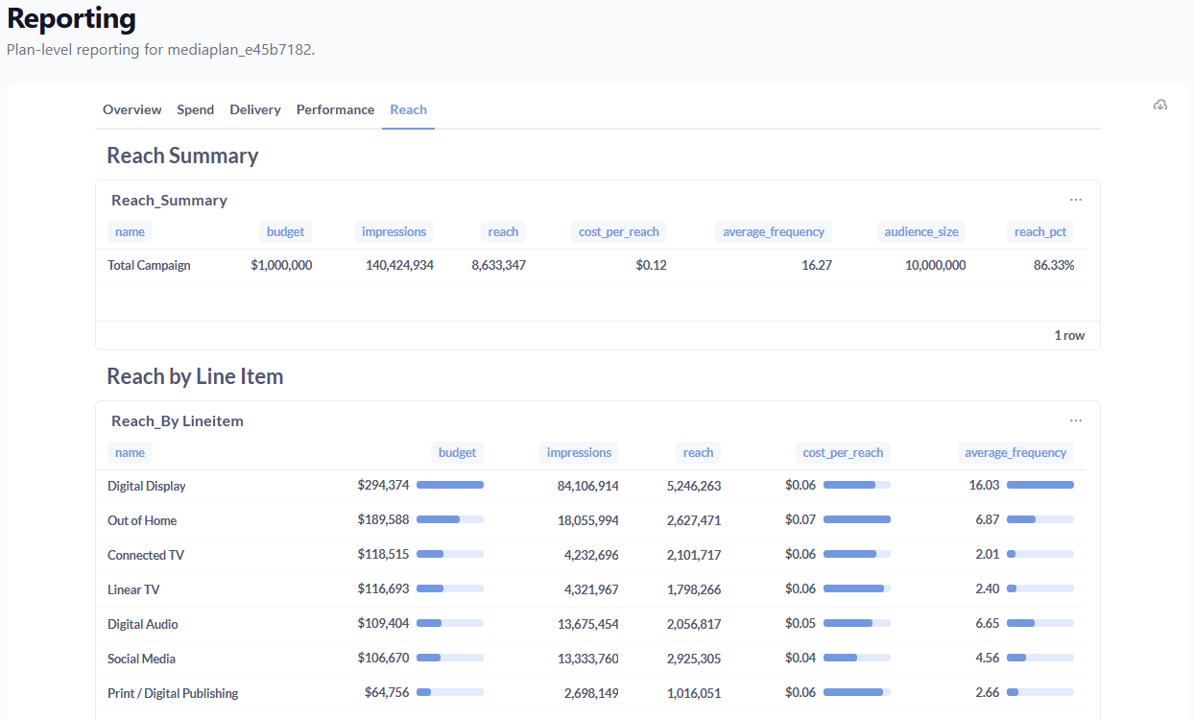Click line item reach column header
Viewport: 1194px width, 720px height.
click(698, 452)
